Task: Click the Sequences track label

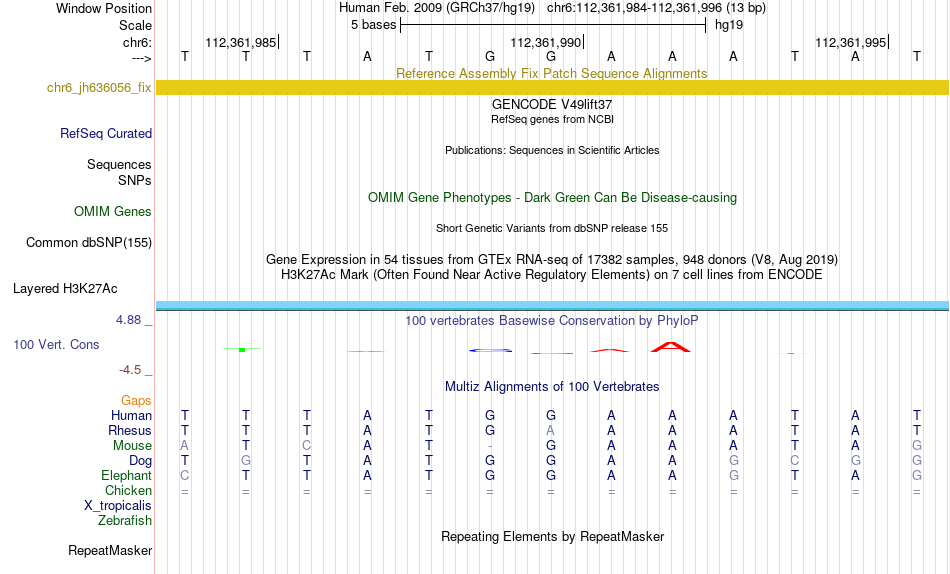Action: (x=119, y=164)
